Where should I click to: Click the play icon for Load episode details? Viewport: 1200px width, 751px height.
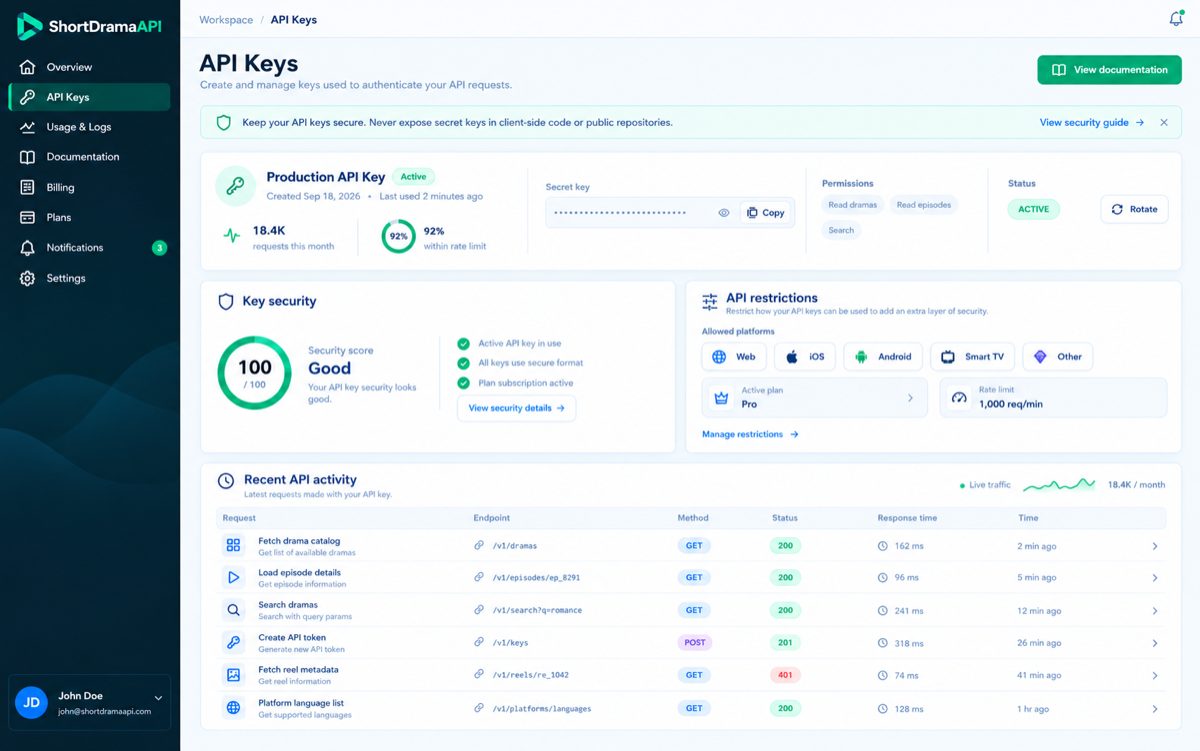pos(233,577)
